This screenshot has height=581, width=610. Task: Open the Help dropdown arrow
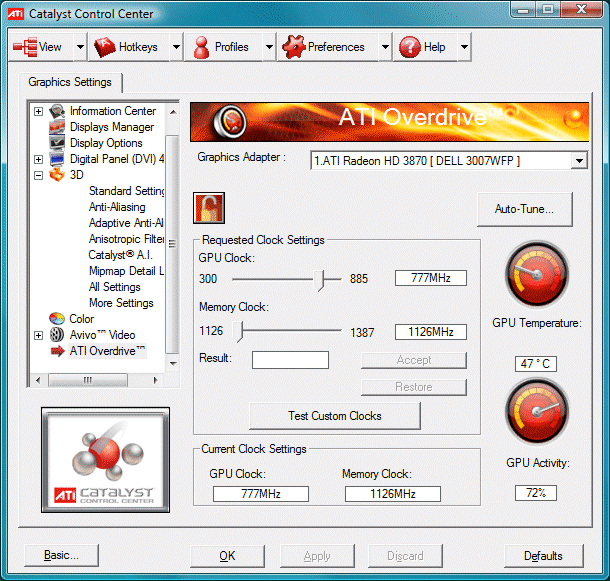point(464,47)
